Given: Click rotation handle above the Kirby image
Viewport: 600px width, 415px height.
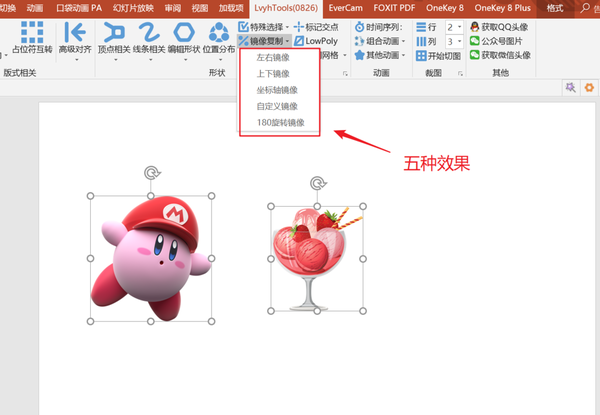Looking at the screenshot, I should pos(152,173).
